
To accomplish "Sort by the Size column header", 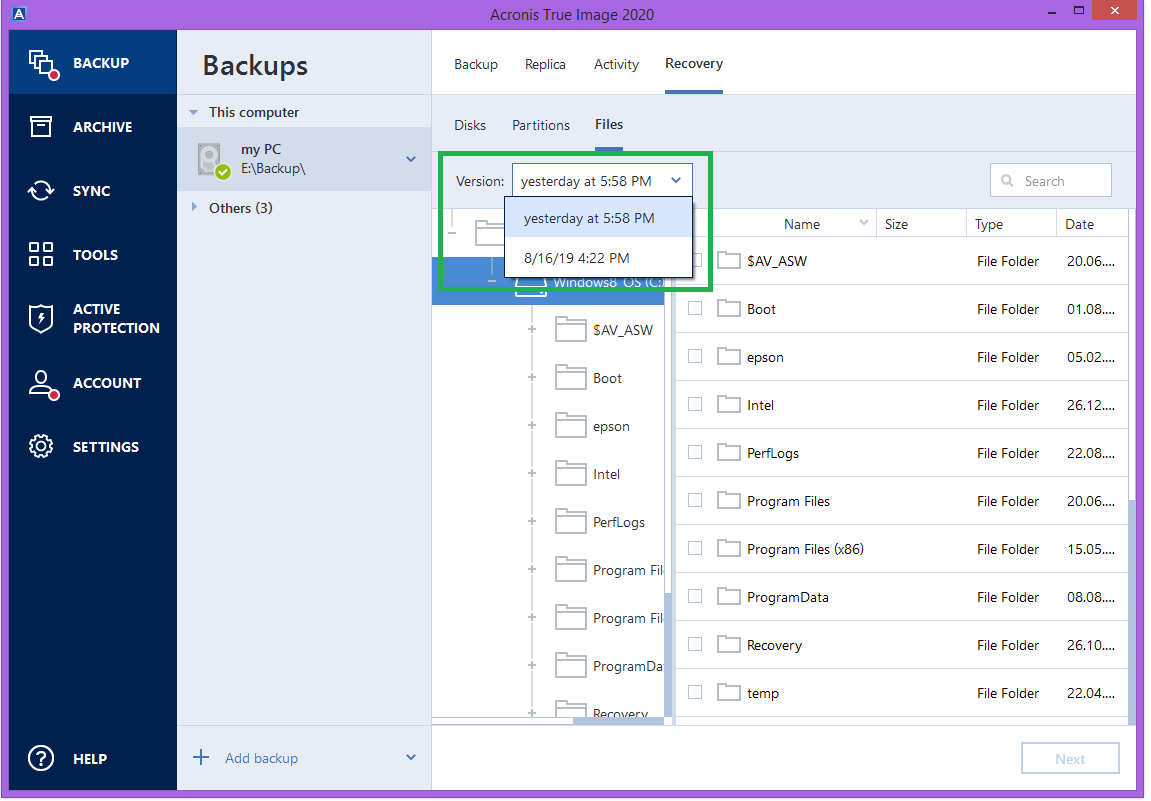I will click(x=896, y=224).
